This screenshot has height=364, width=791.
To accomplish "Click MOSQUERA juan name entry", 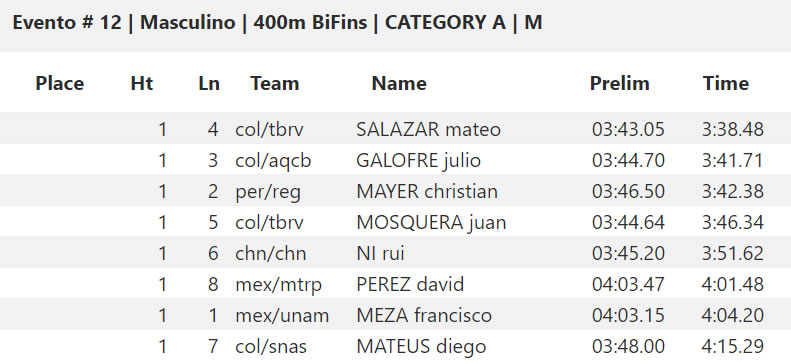I will [x=431, y=223].
